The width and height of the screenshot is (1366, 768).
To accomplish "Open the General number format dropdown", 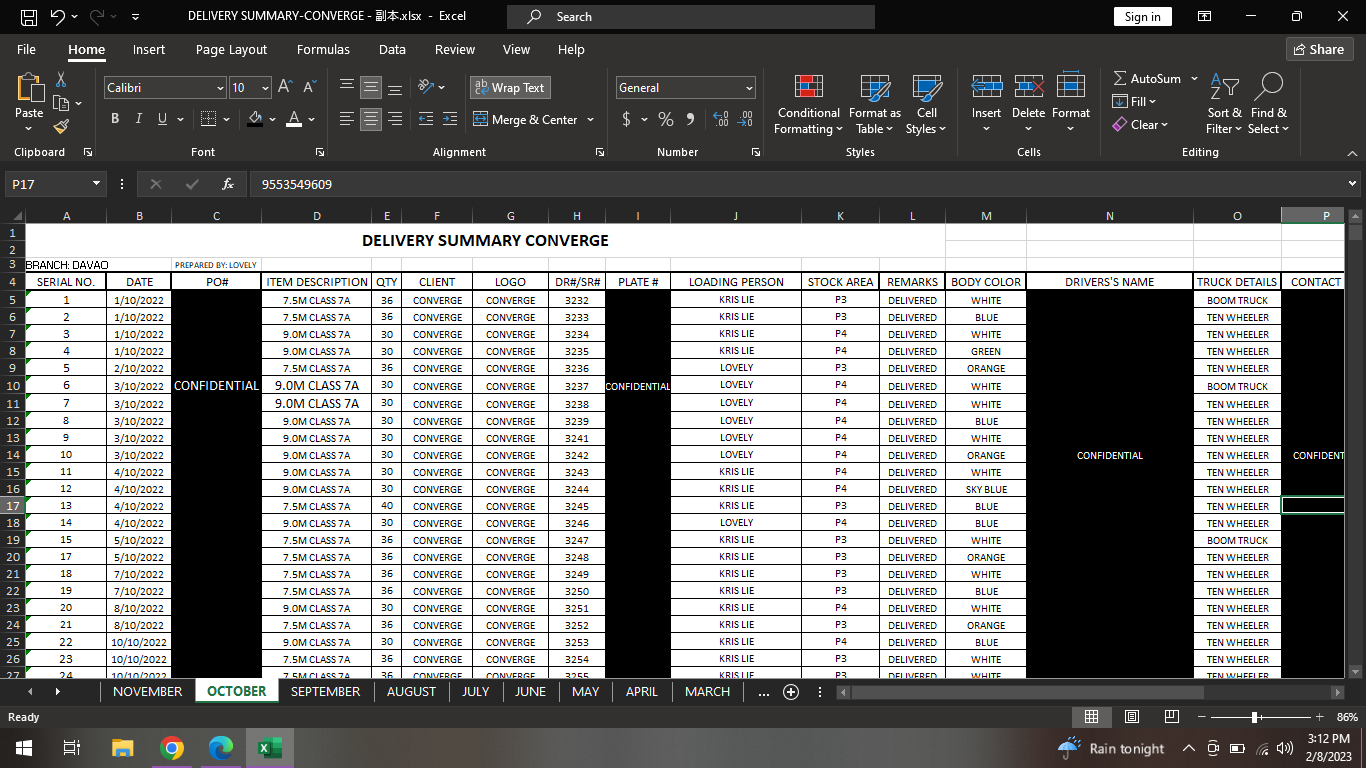I will (x=749, y=88).
